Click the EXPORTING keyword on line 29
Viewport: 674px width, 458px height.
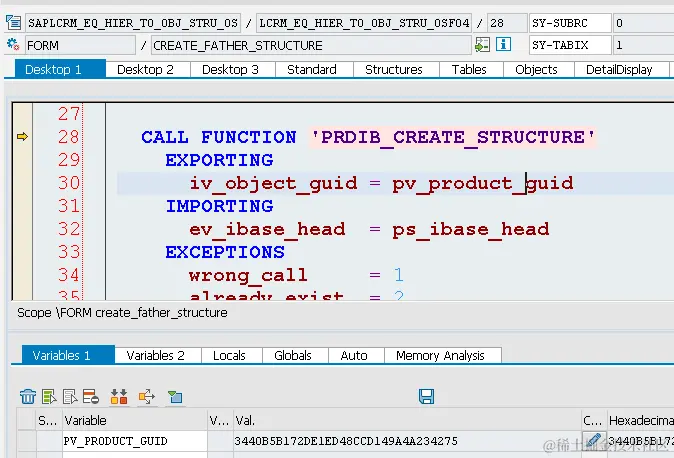pos(219,160)
